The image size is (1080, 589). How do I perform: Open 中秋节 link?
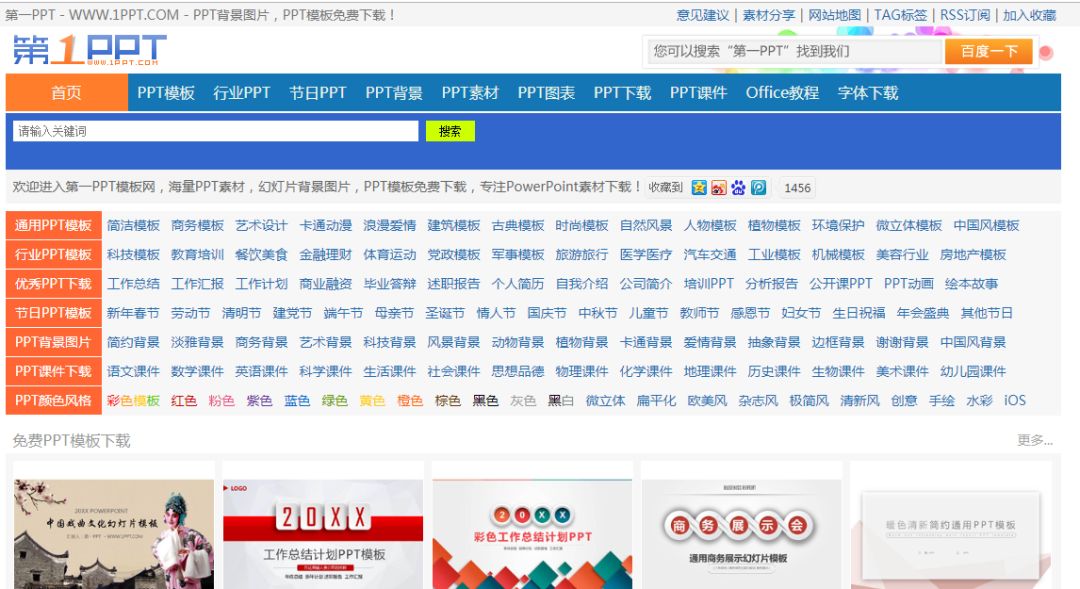(598, 313)
